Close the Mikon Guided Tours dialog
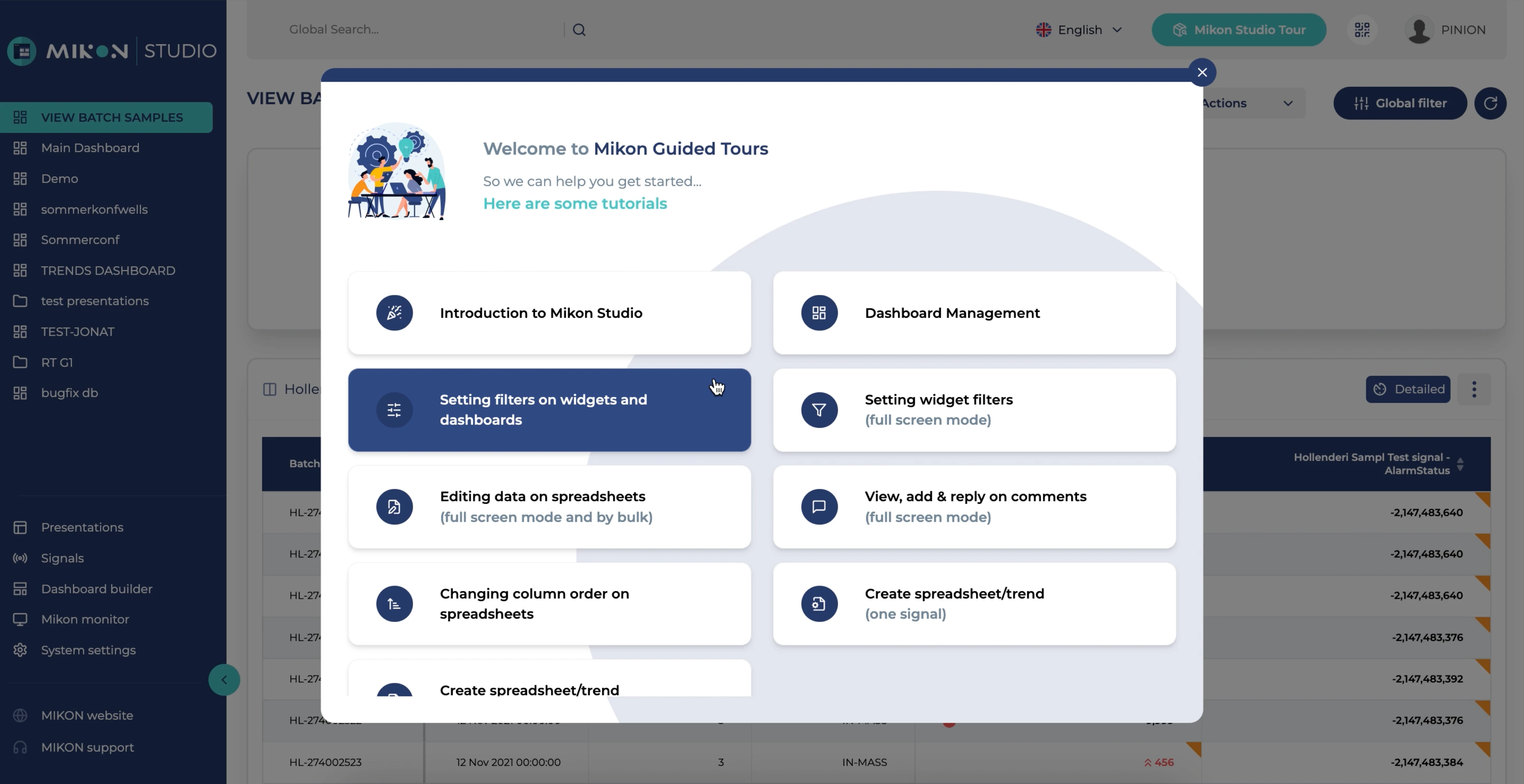The height and width of the screenshot is (784, 1524). 1202,72
